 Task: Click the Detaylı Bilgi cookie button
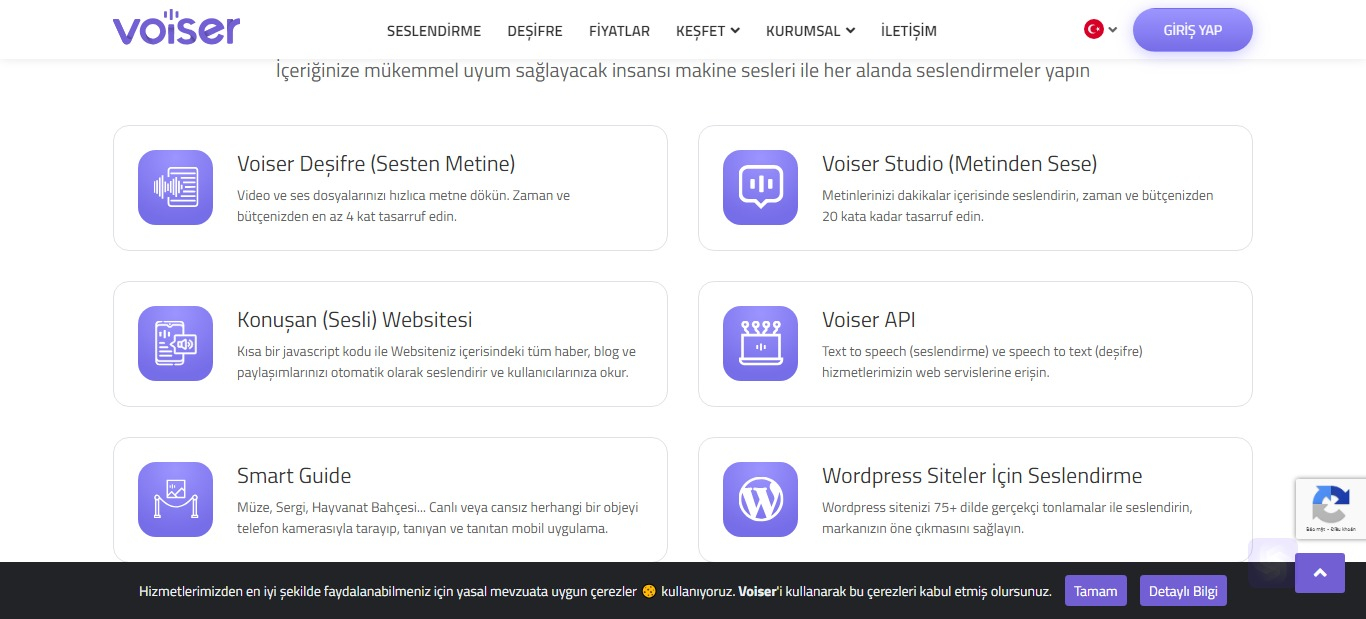1183,591
